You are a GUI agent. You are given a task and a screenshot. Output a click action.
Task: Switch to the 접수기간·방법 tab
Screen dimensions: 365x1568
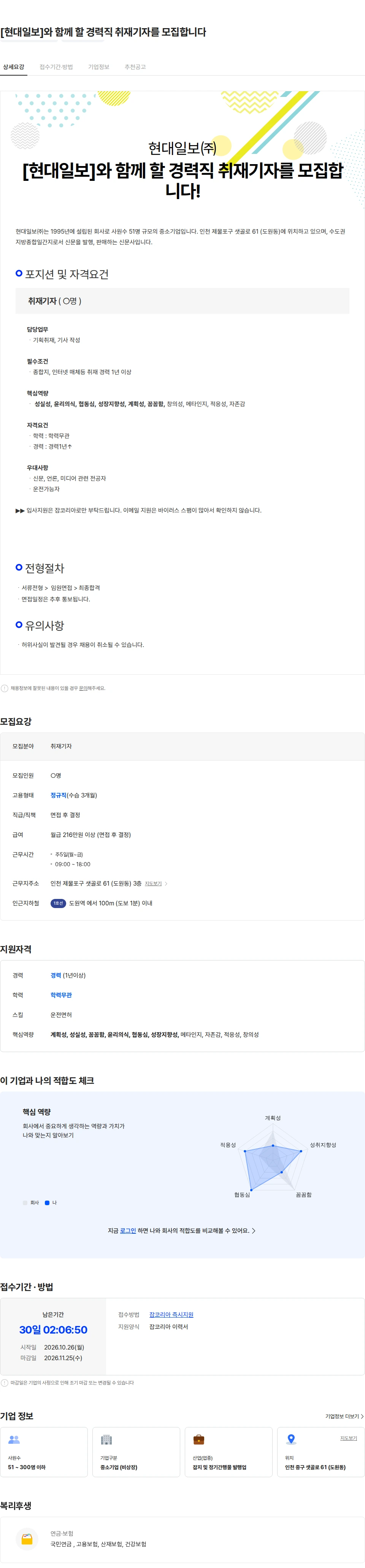coord(56,67)
